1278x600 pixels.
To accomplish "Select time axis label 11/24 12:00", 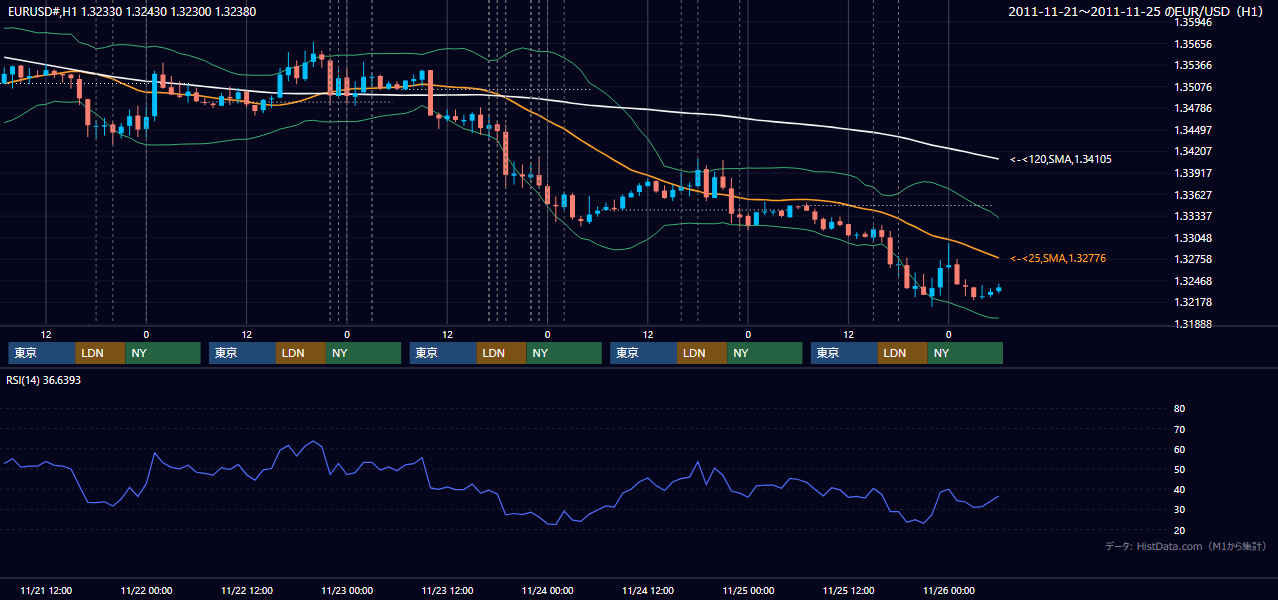I will click(648, 590).
